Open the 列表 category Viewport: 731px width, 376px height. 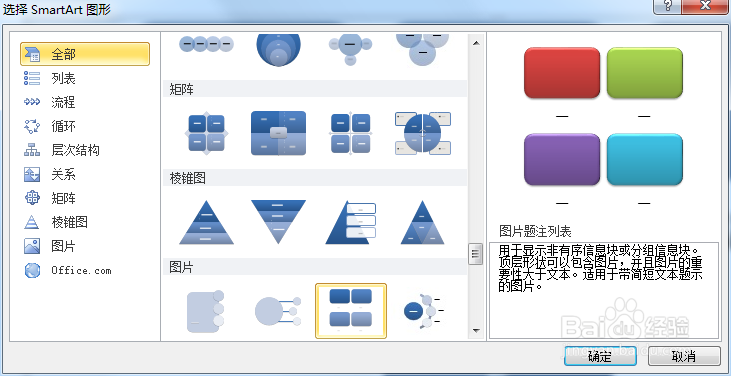[x=63, y=78]
